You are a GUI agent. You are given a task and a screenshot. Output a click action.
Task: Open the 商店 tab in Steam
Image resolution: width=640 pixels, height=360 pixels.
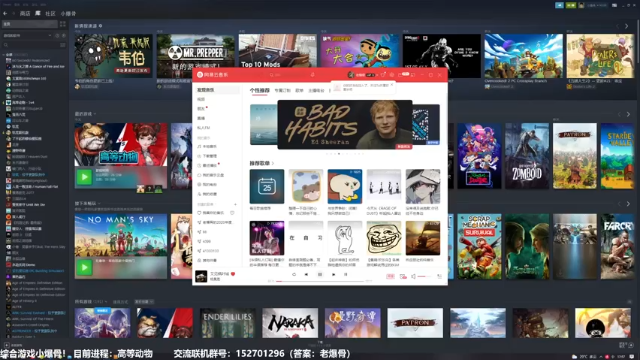pos(25,13)
